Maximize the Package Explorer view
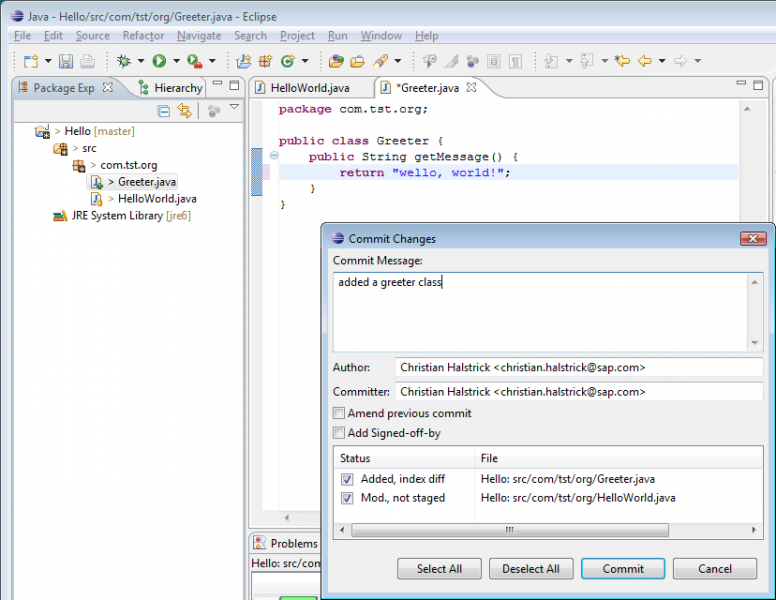 click(x=234, y=85)
